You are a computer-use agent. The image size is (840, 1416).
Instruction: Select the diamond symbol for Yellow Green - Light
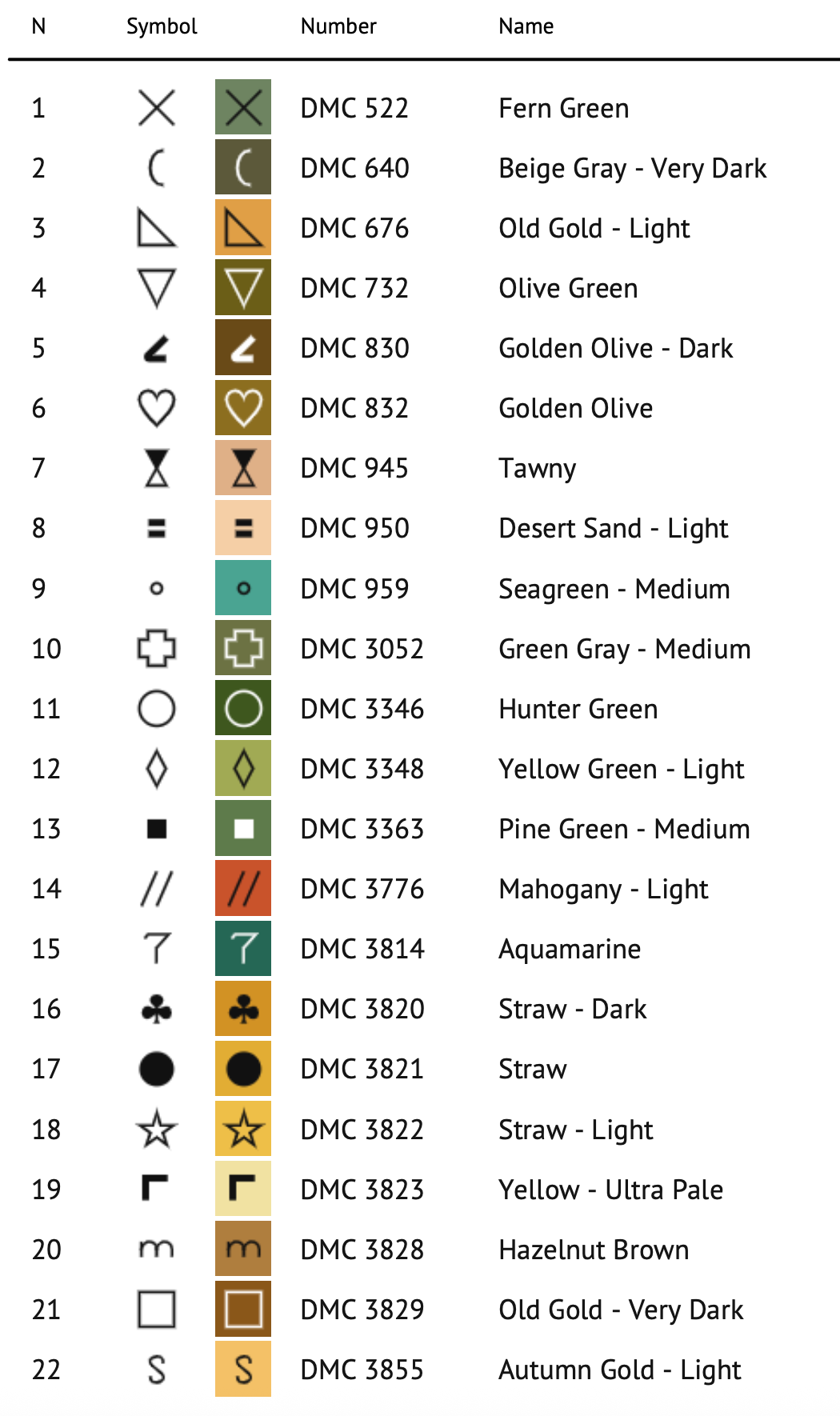point(157,769)
